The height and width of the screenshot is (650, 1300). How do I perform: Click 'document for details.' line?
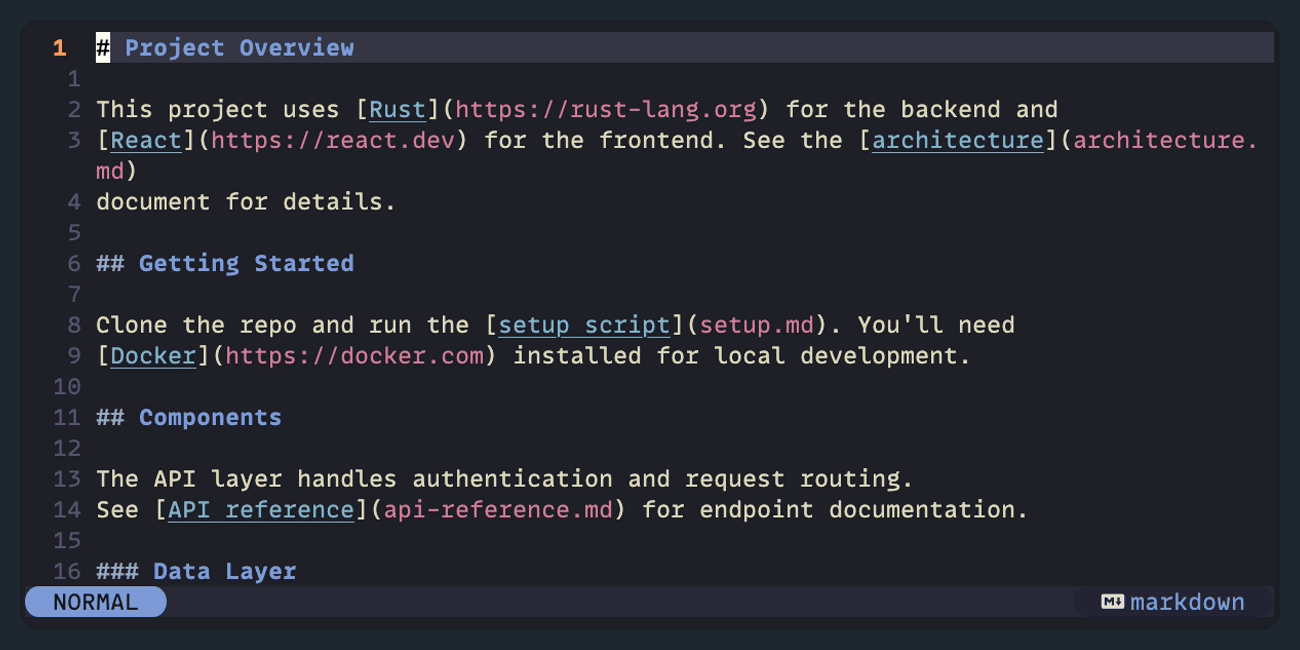pyautogui.click(x=246, y=202)
